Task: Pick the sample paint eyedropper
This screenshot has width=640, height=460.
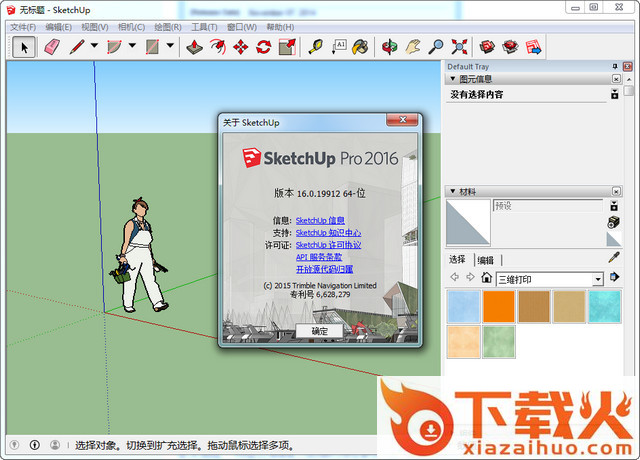Action: pos(614,257)
